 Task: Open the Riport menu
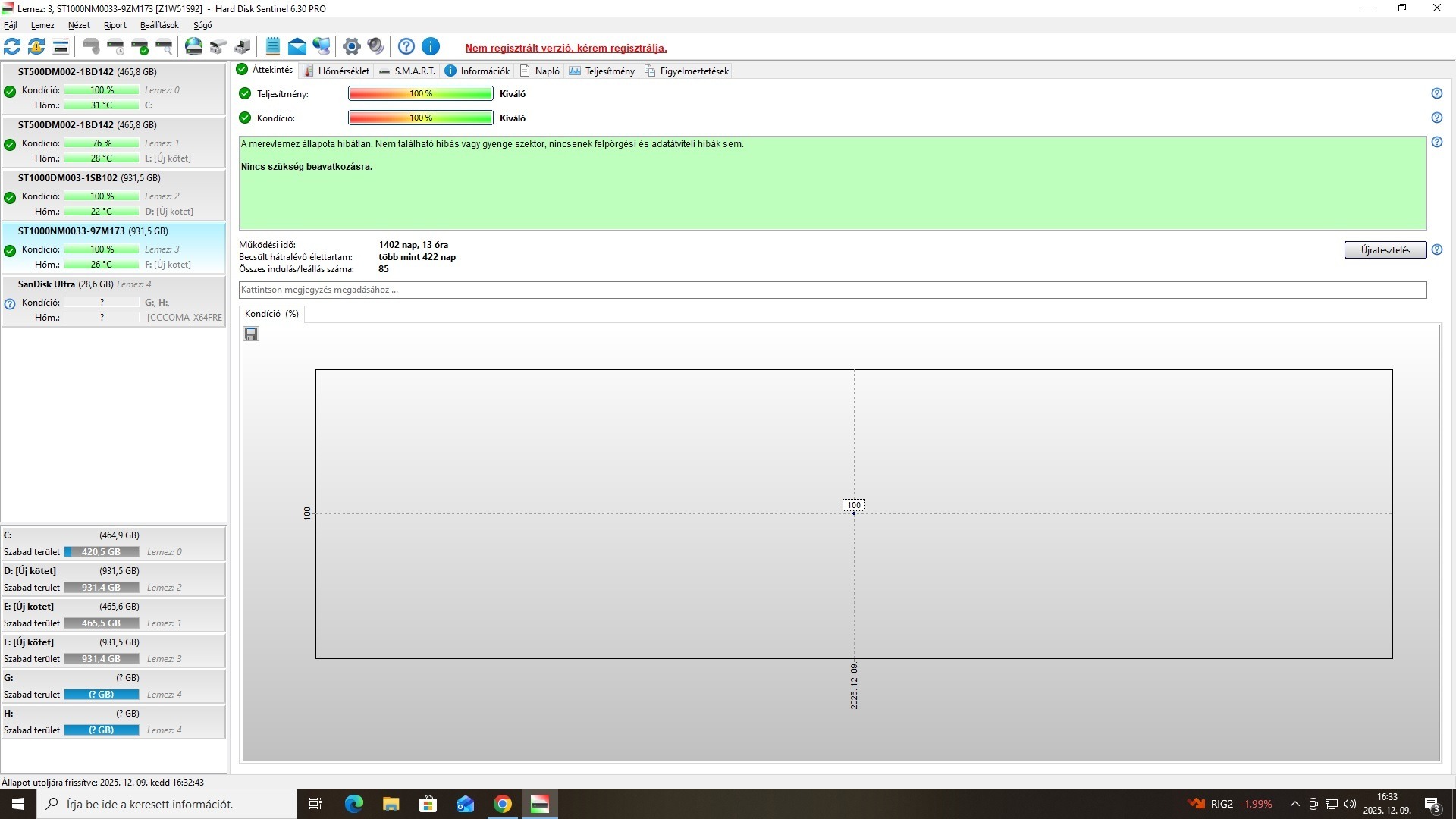pyautogui.click(x=115, y=25)
